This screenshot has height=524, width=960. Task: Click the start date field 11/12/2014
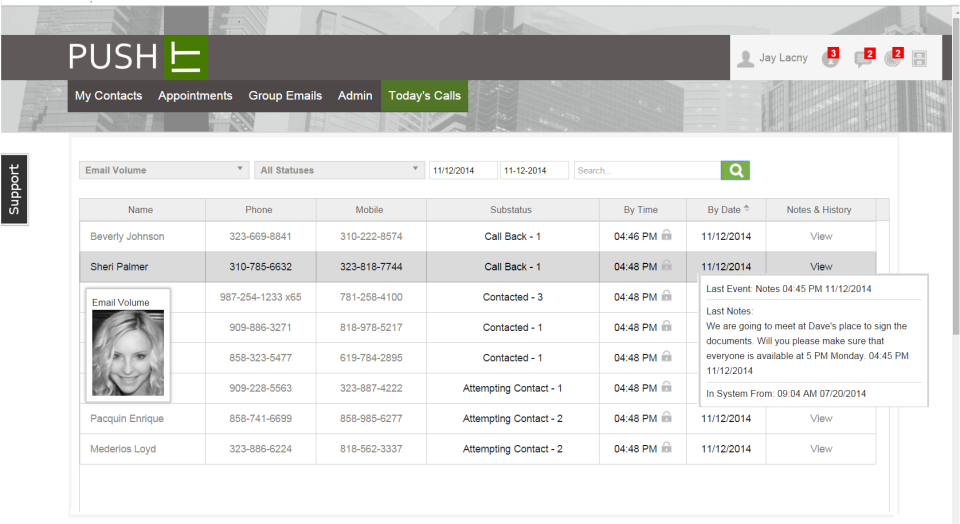pos(463,170)
